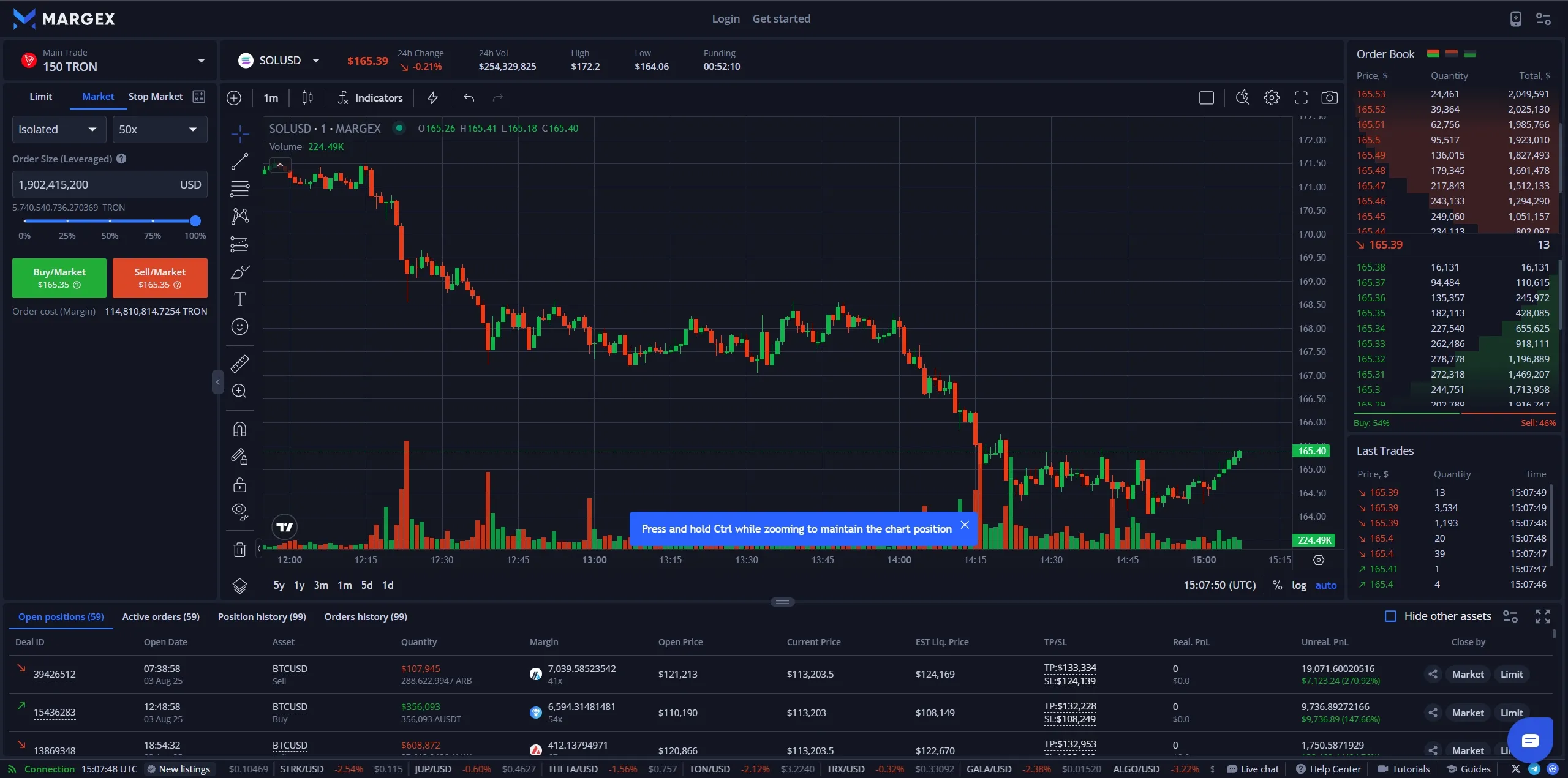
Task: Select the long position forecasting tool
Action: click(x=239, y=244)
